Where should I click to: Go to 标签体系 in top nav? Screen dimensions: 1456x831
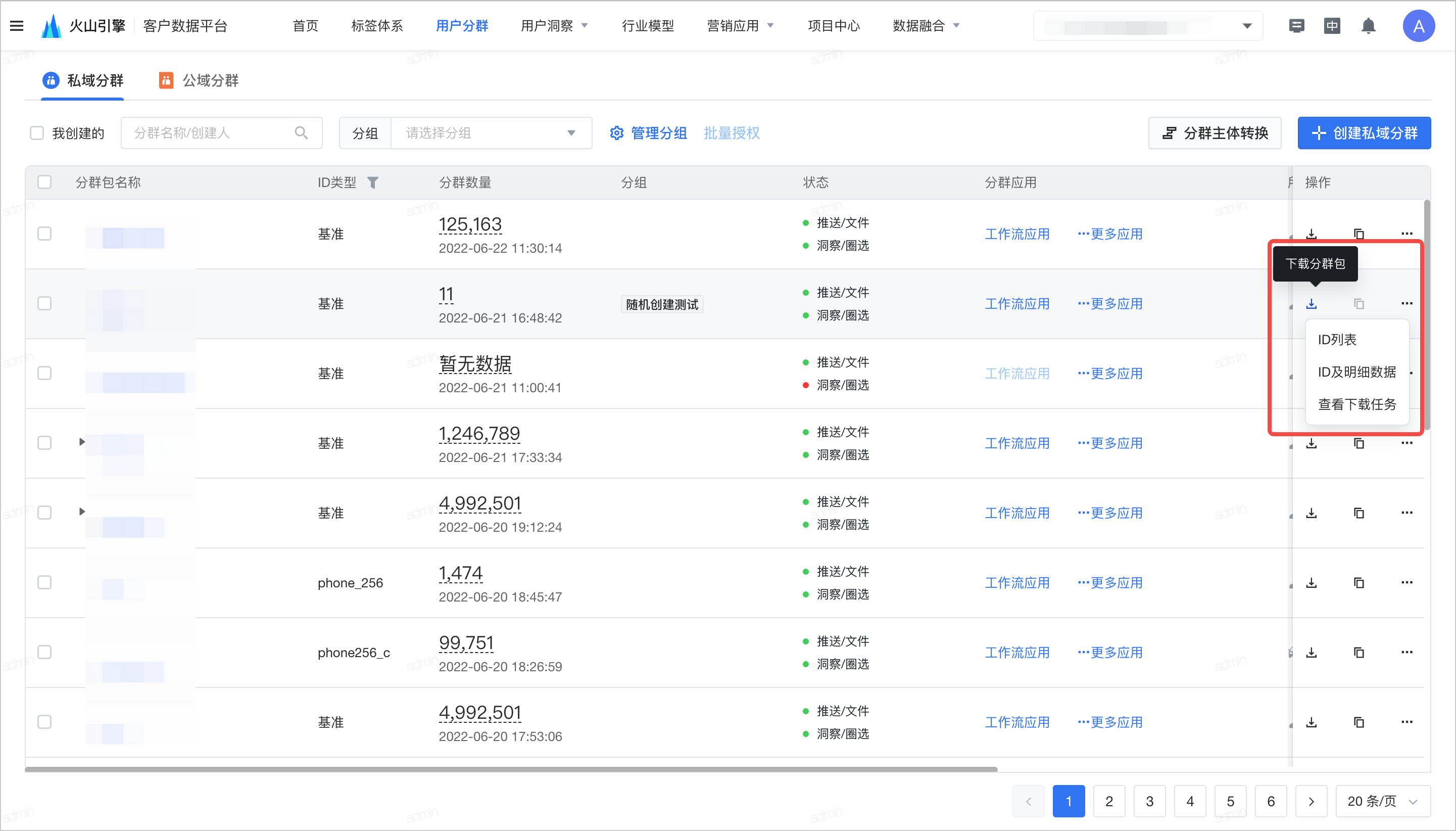pyautogui.click(x=377, y=26)
